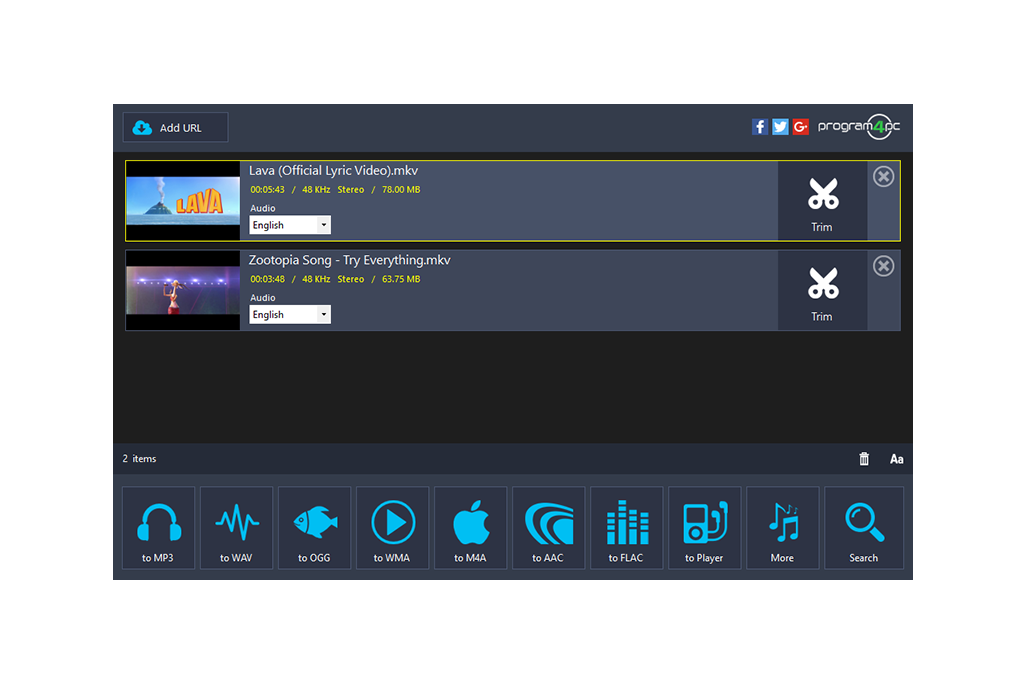Clear the list using the trash icon

[x=865, y=458]
